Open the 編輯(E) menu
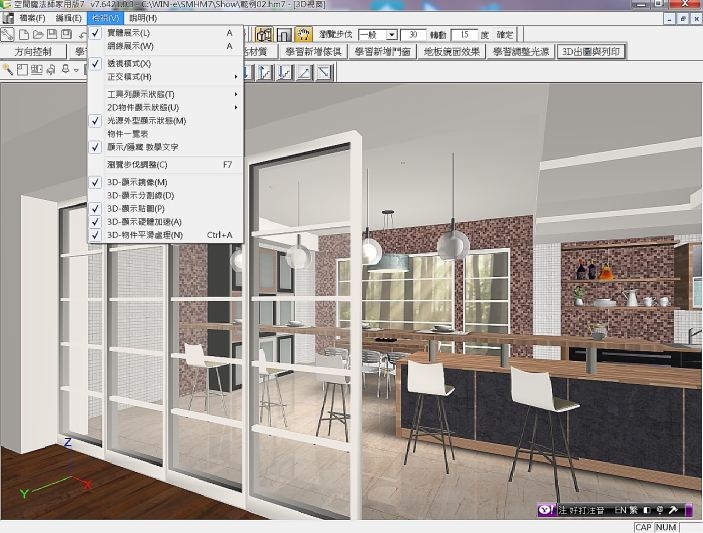This screenshot has height=533, width=703. (69, 18)
